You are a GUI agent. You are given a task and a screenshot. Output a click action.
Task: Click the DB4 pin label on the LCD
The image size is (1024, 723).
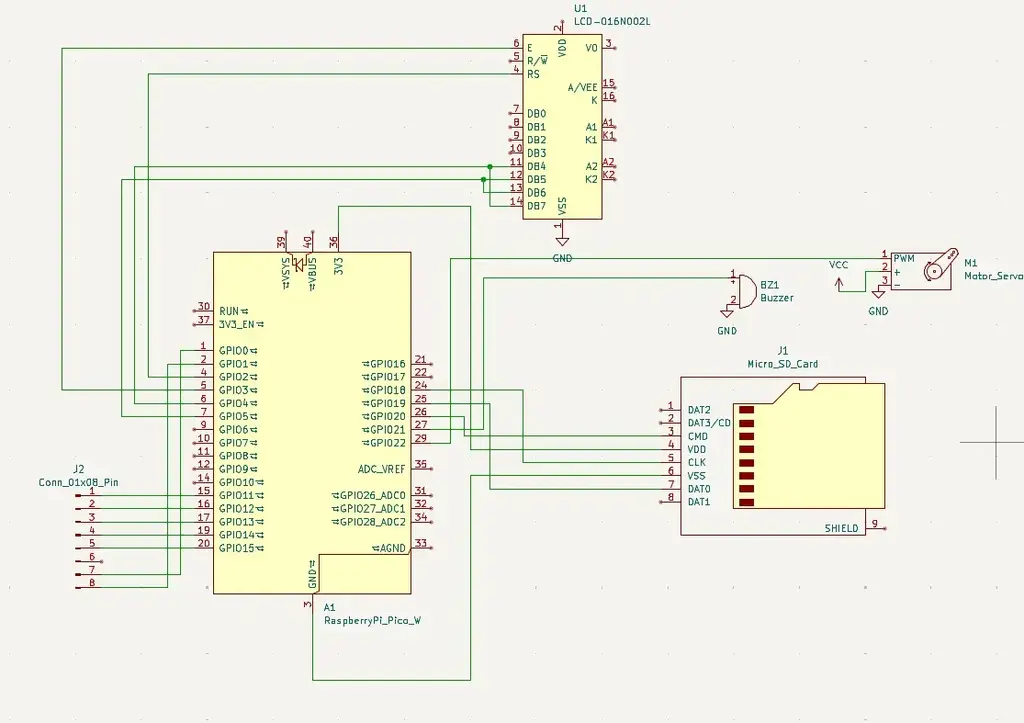tap(536, 167)
